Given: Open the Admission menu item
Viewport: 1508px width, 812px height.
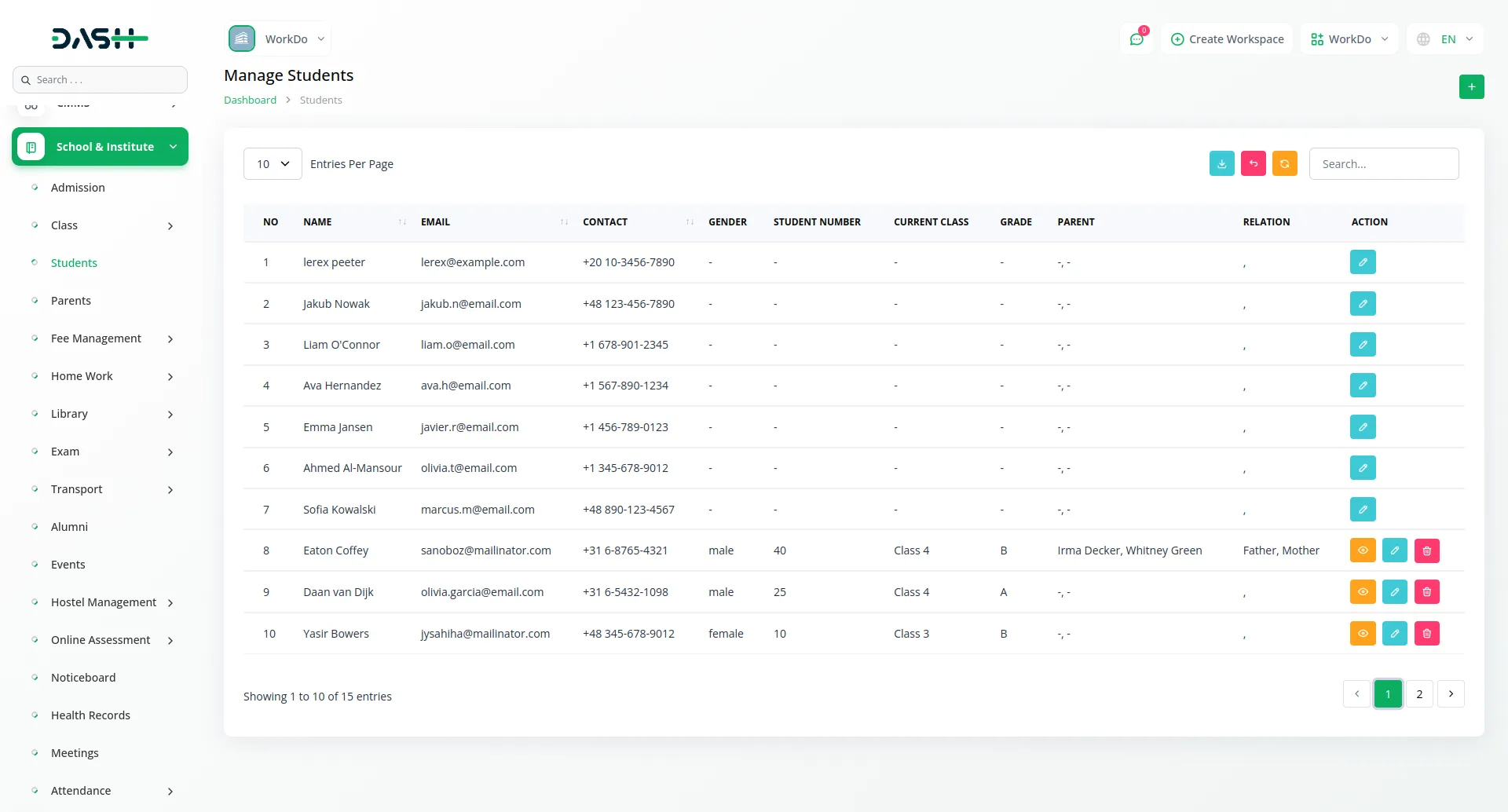Looking at the screenshot, I should coord(78,188).
